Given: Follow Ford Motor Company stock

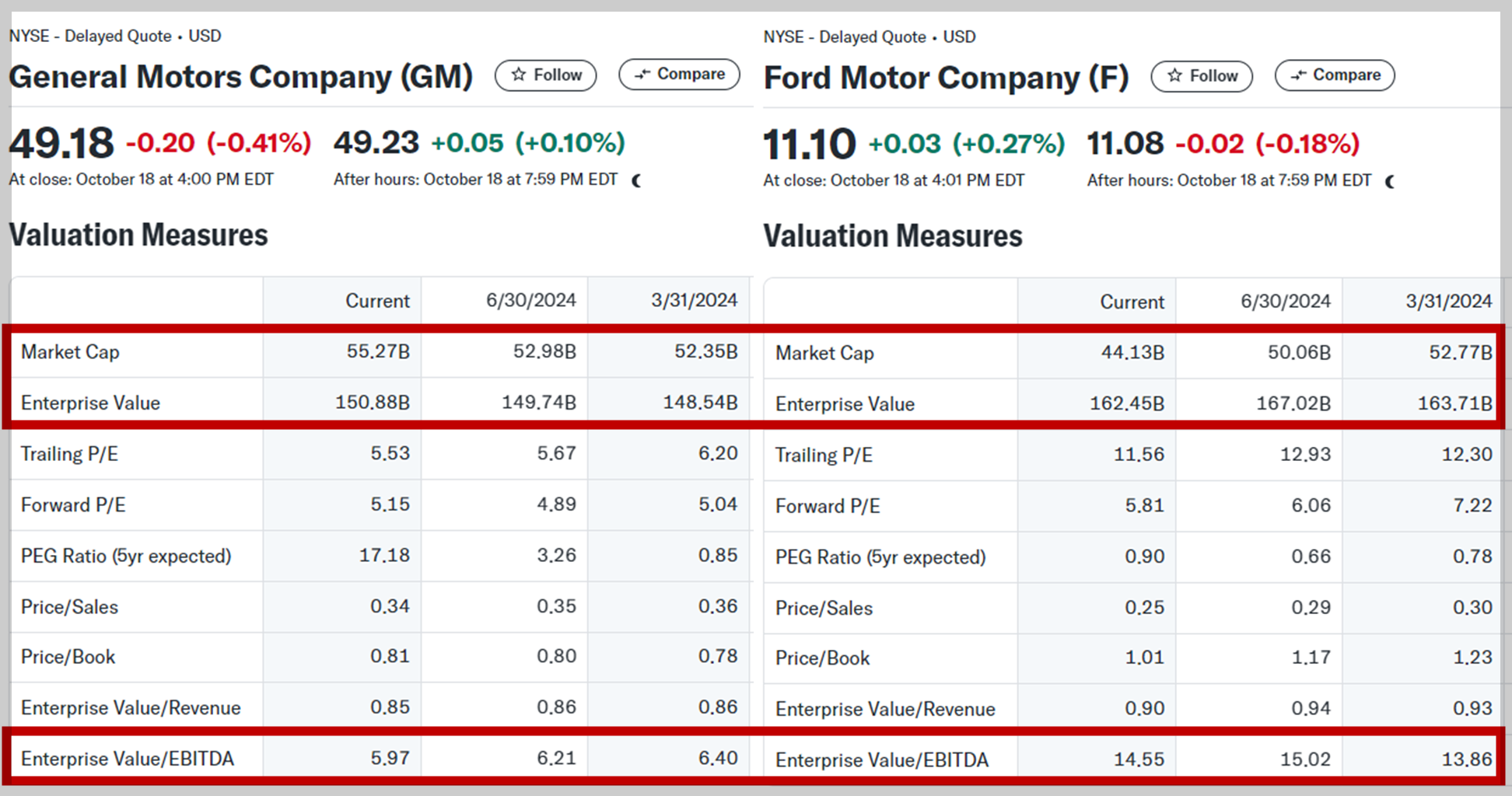Looking at the screenshot, I should (x=1202, y=76).
